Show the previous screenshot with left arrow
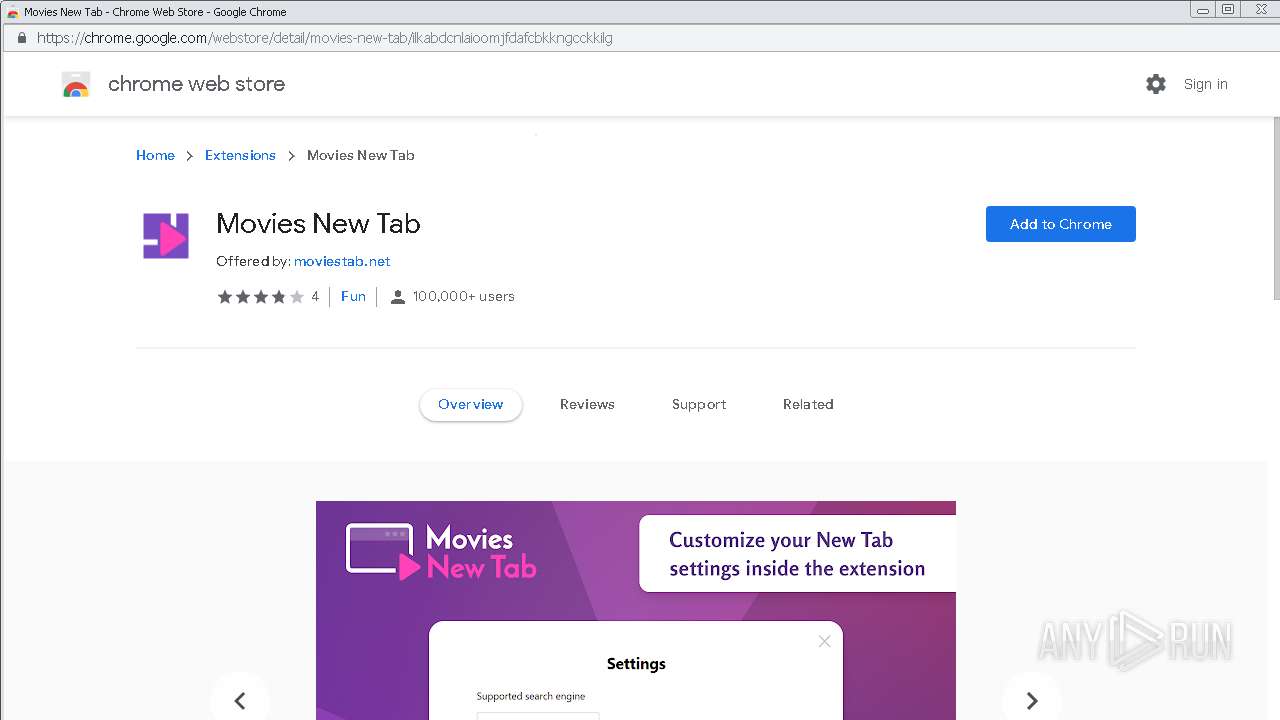The height and width of the screenshot is (720, 1280). (x=240, y=701)
